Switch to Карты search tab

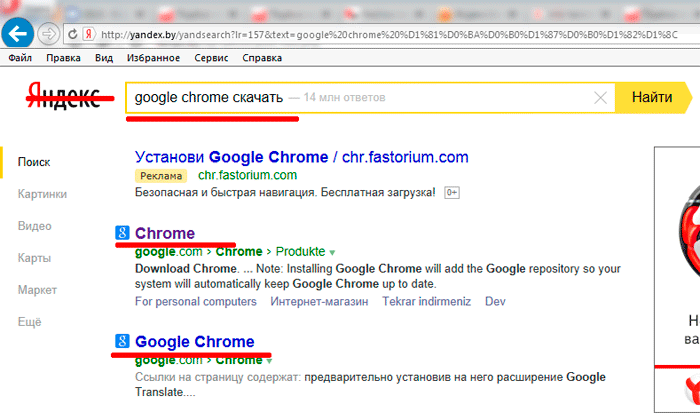pyautogui.click(x=34, y=258)
